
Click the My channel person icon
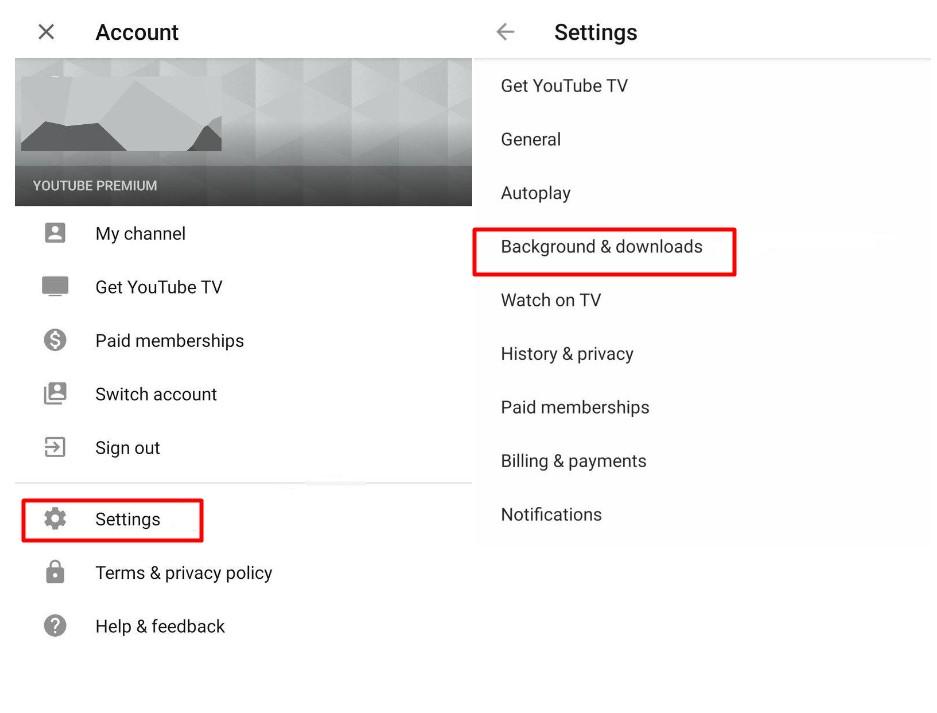55,233
